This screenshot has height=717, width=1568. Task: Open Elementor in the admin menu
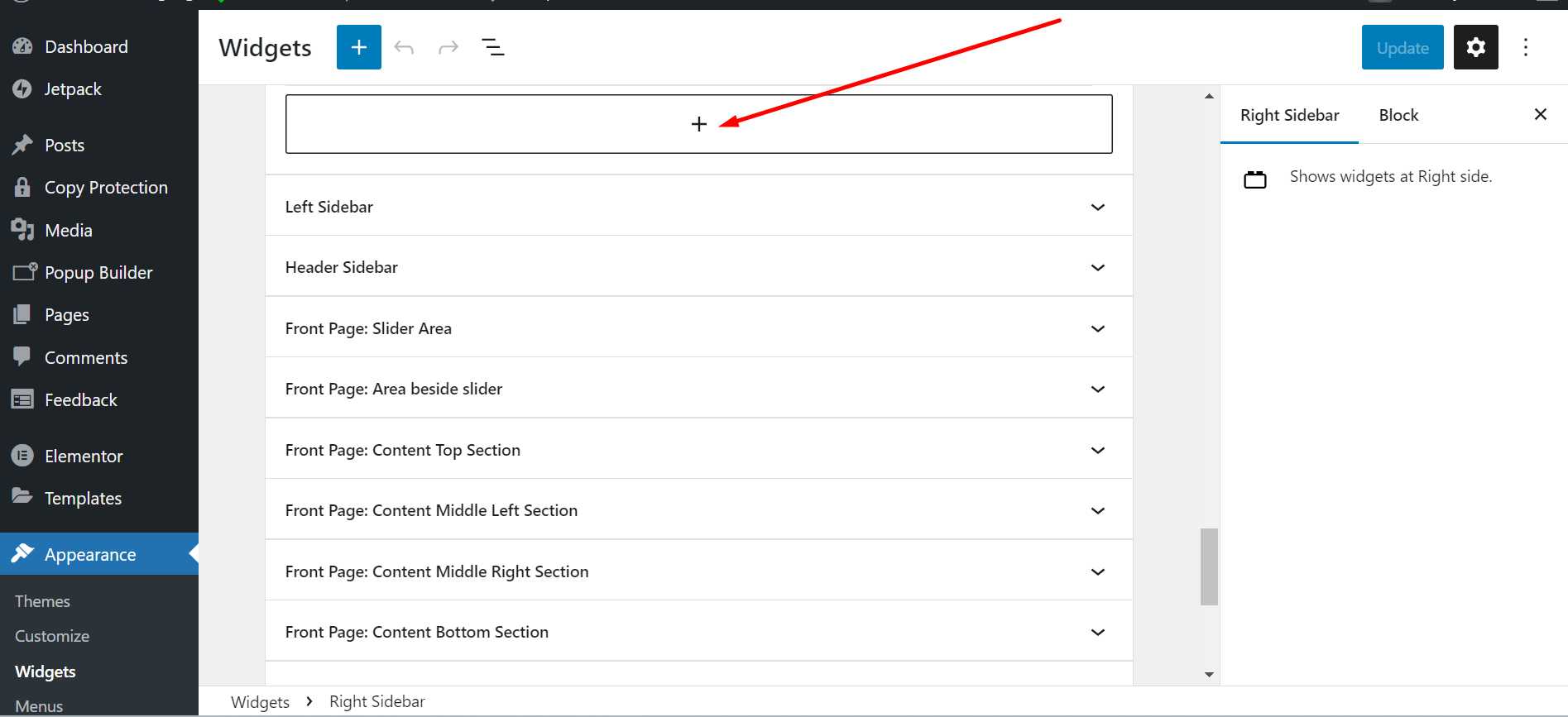83,456
